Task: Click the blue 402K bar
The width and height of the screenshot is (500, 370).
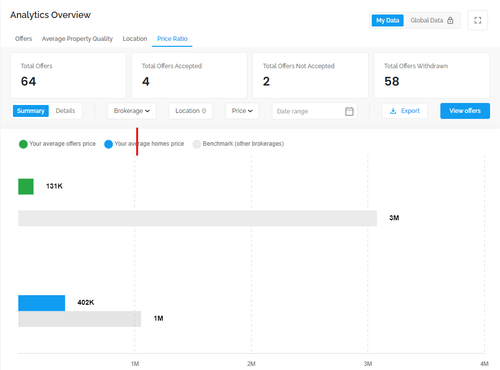Action: pos(42,303)
